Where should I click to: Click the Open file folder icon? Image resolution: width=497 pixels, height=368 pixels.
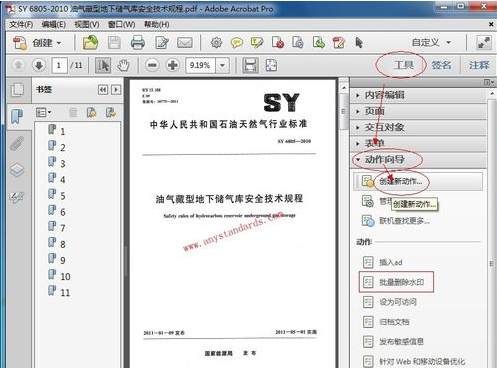point(90,43)
